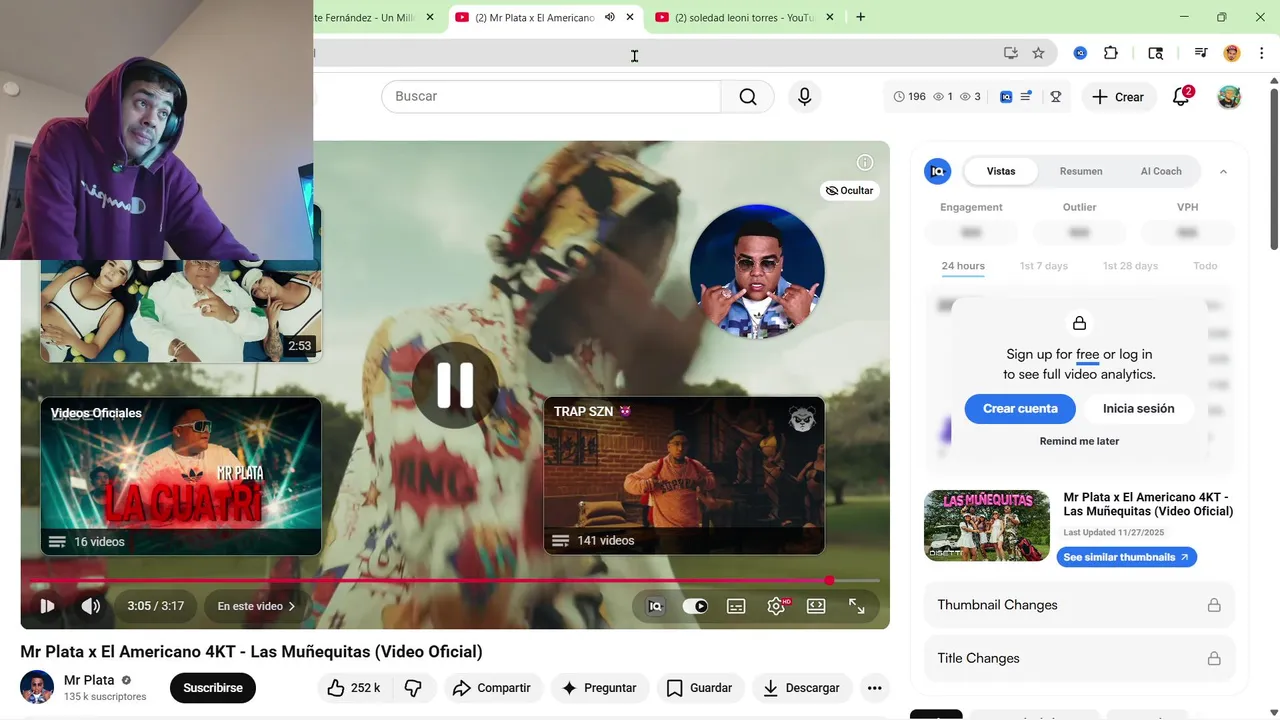1280x720 pixels.
Task: Collapse the vidIQ panel chevron
Action: [1223, 172]
